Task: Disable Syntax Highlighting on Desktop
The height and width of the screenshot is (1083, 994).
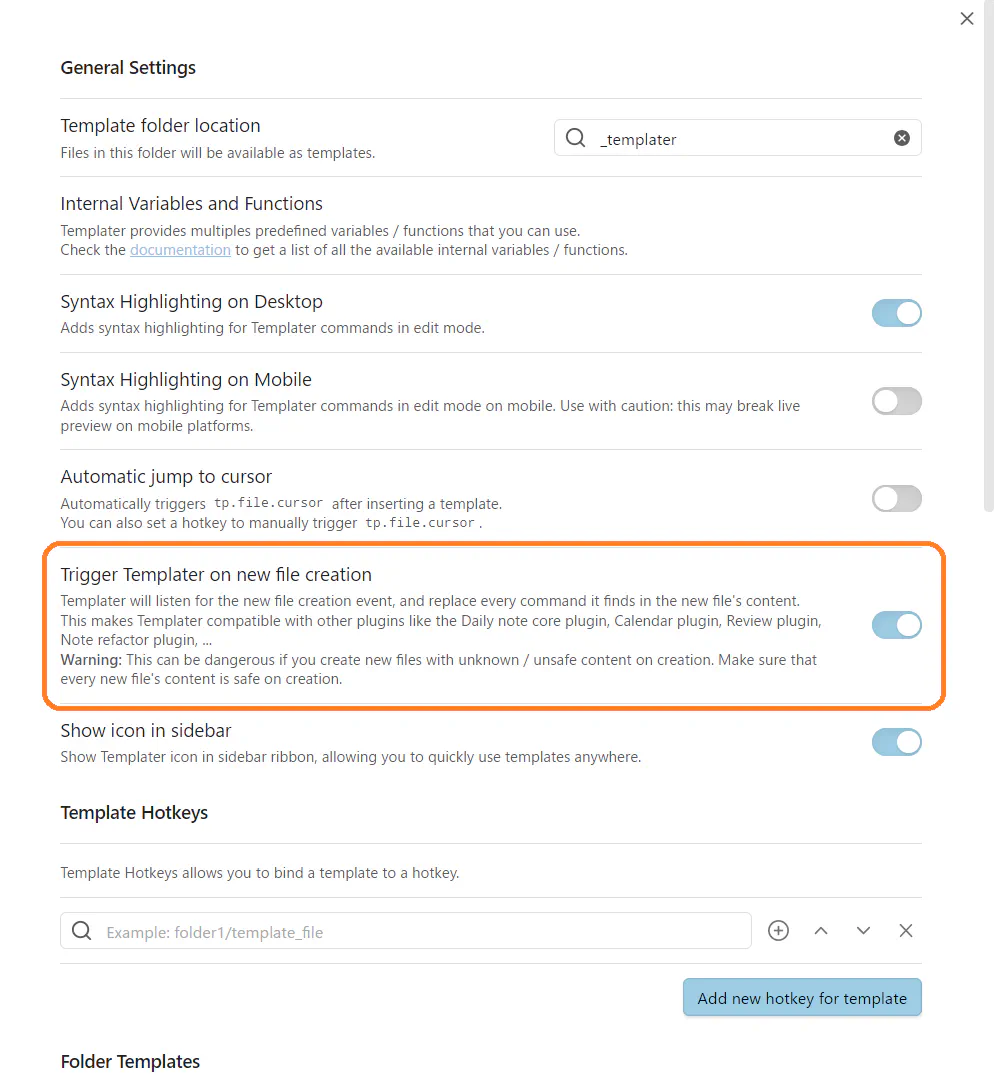Action: coord(896,313)
